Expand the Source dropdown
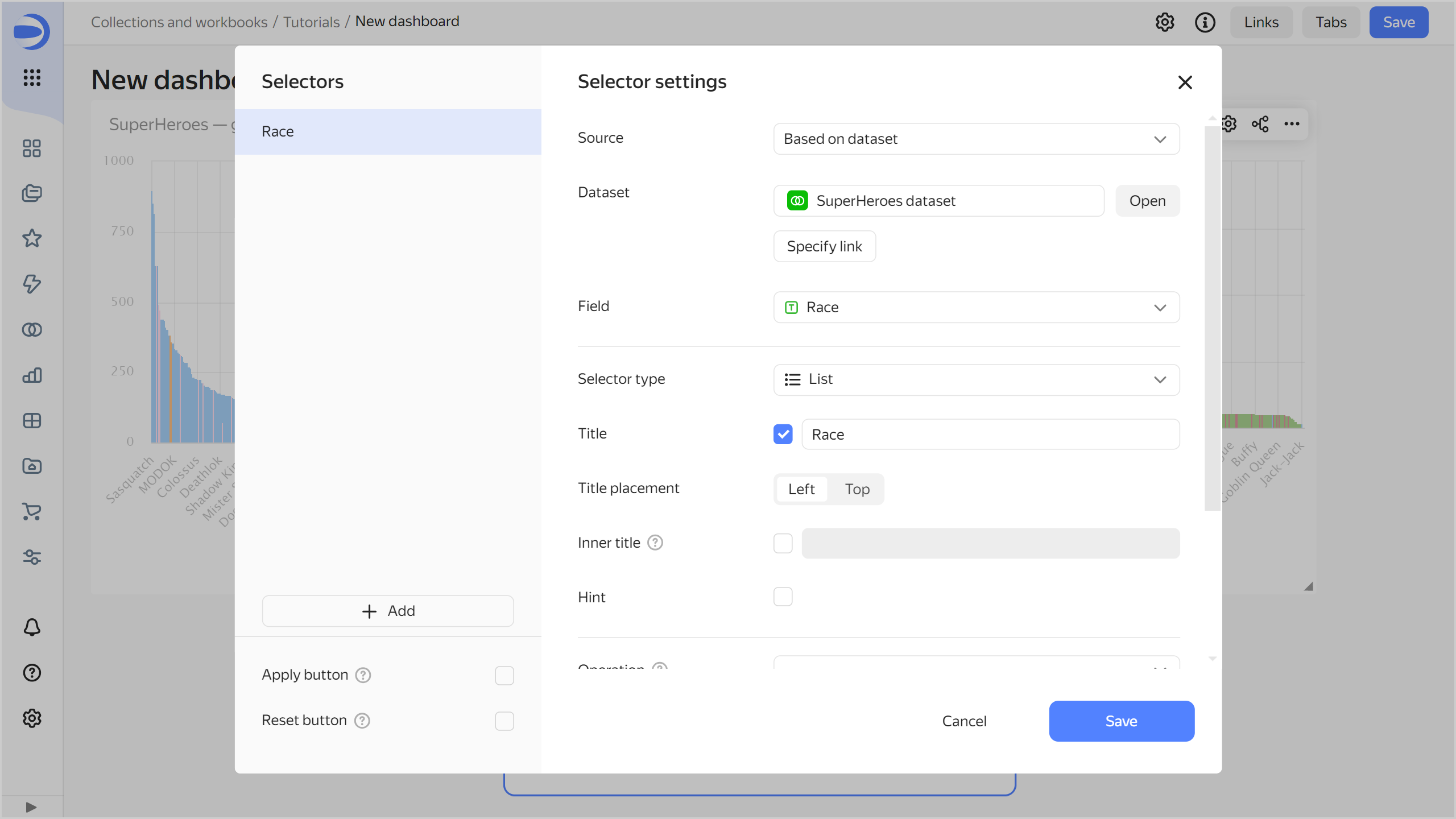This screenshot has width=1456, height=819. (977, 139)
